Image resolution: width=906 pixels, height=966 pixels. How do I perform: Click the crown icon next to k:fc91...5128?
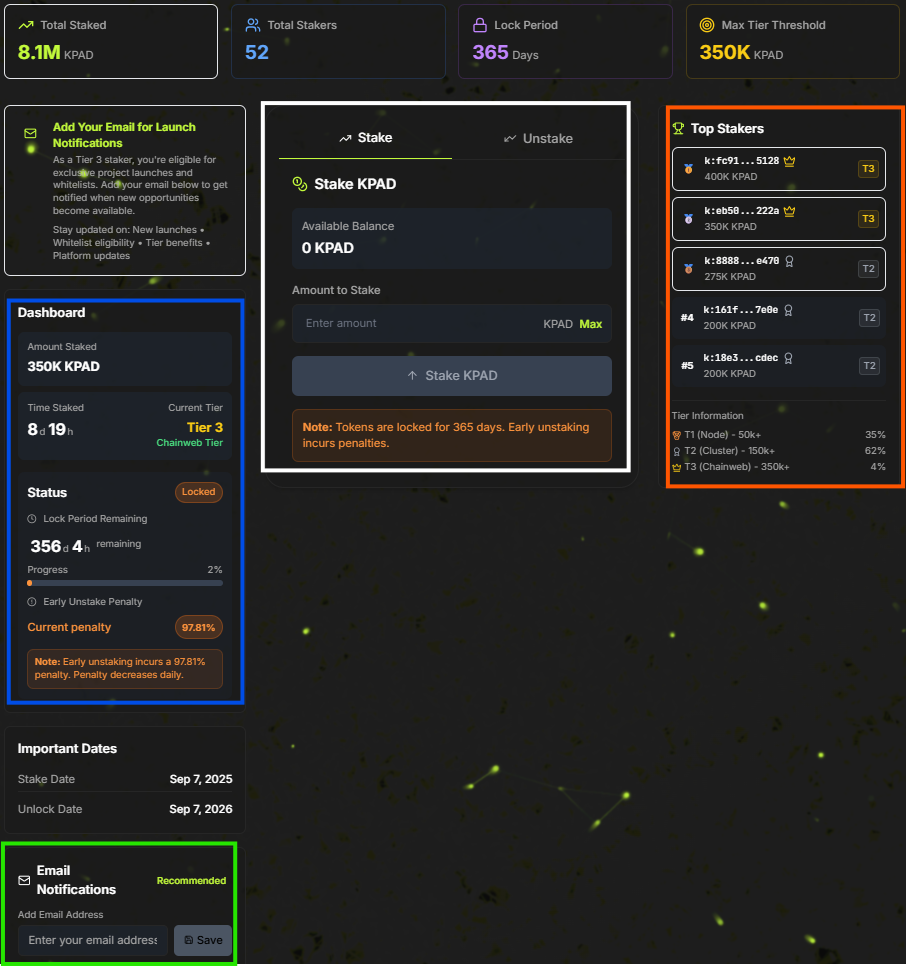tap(789, 160)
